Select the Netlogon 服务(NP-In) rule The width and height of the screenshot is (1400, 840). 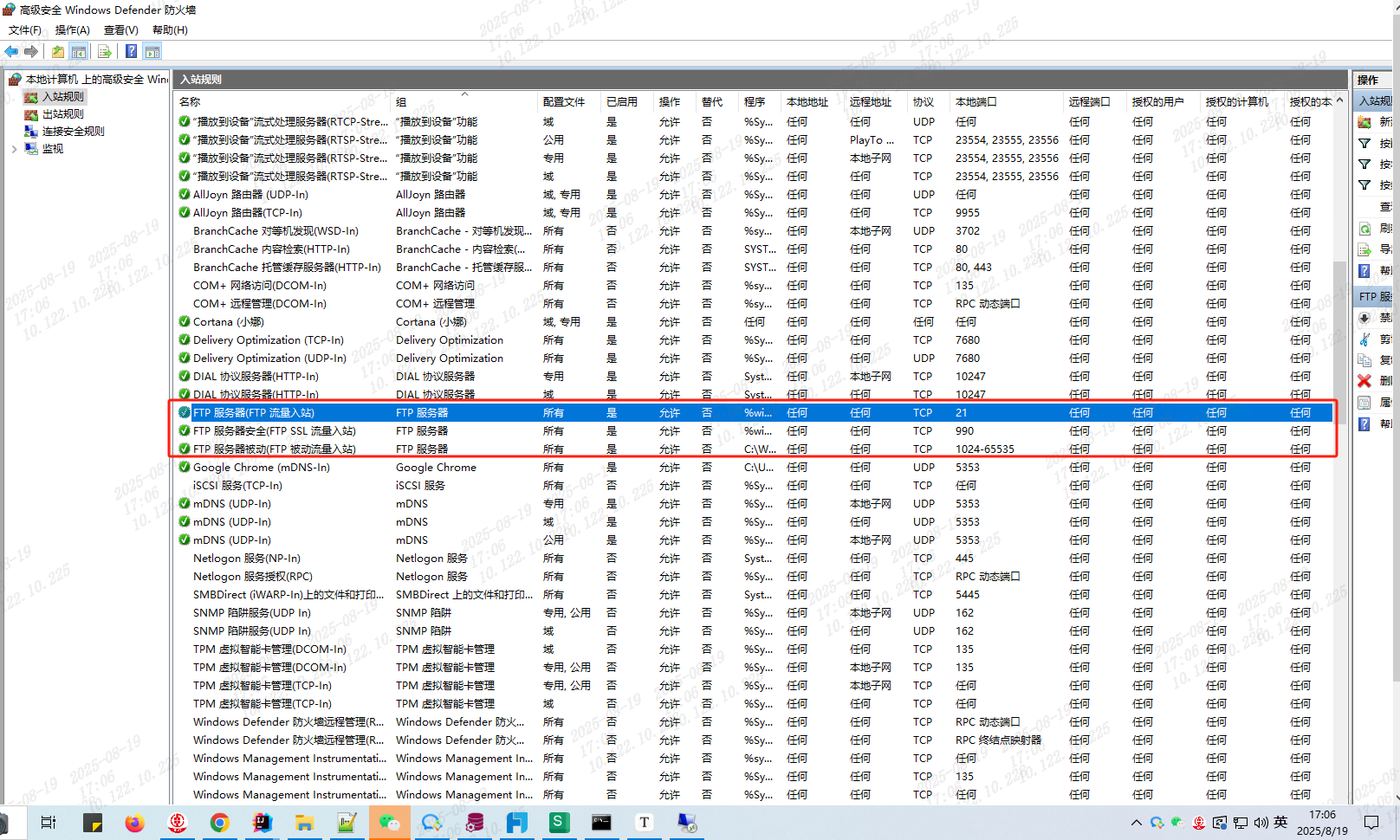752,559
